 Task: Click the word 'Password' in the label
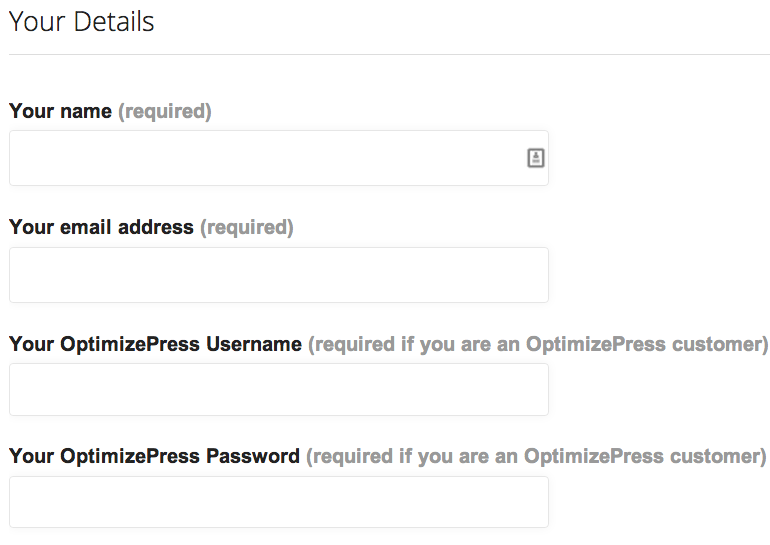click(x=253, y=456)
